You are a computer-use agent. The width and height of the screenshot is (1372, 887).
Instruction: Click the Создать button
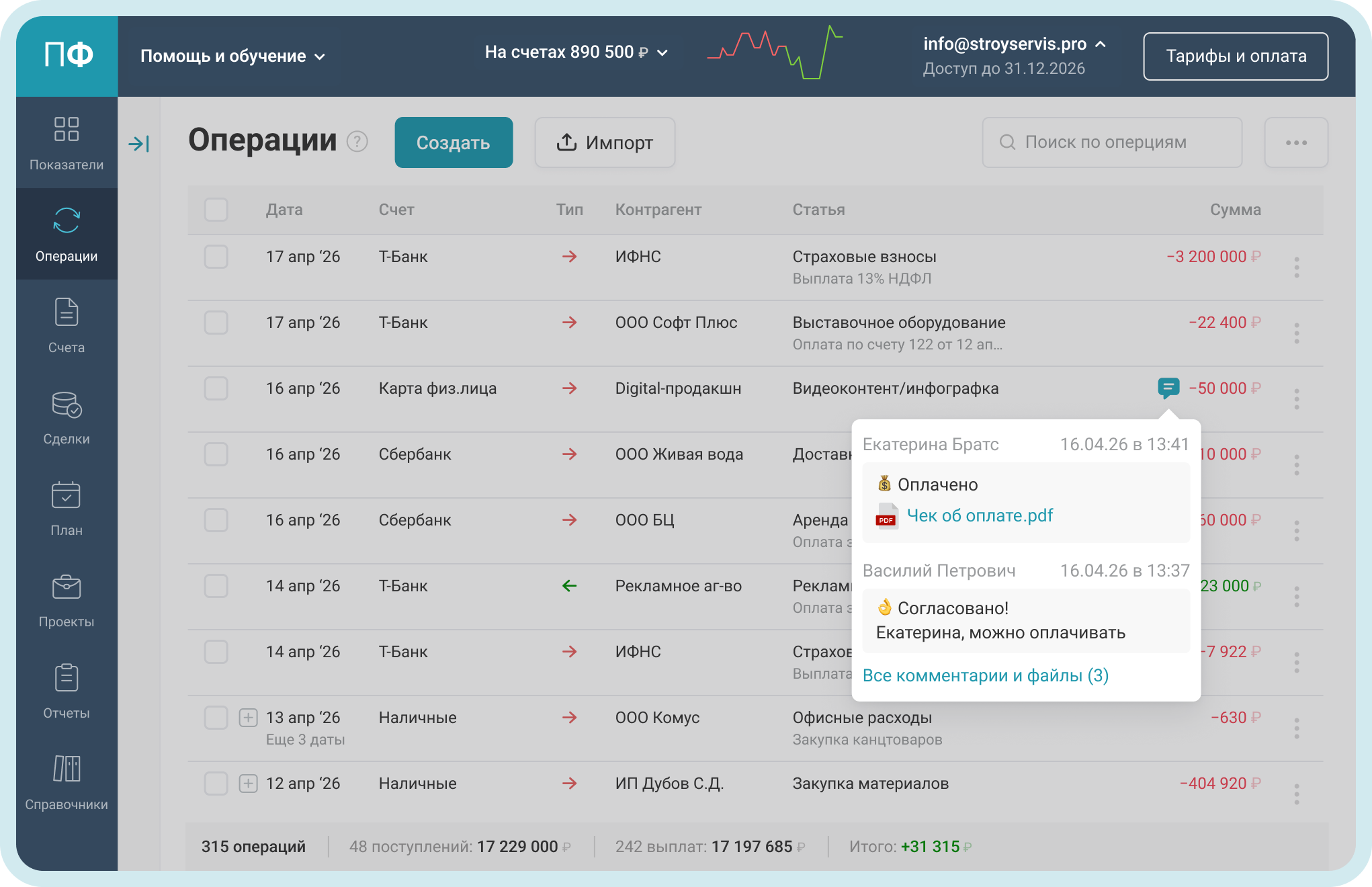click(454, 142)
